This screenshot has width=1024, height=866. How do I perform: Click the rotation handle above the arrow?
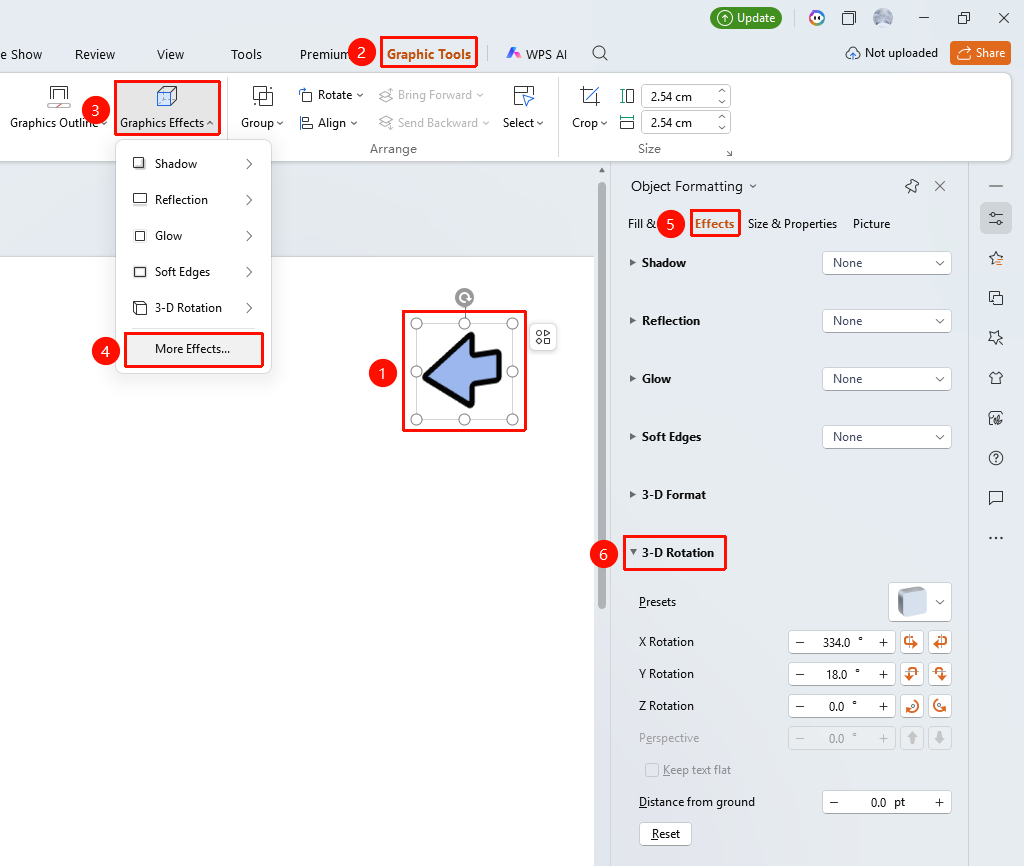tap(464, 298)
